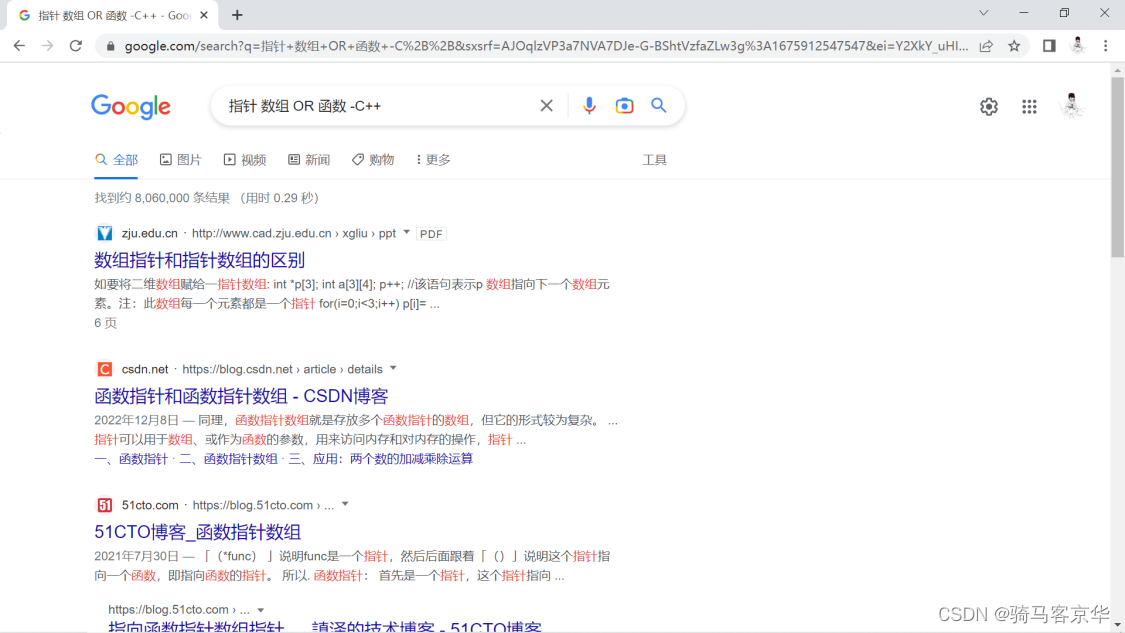Click the 51cto.com favicon
Image resolution: width=1125 pixels, height=633 pixels.
point(105,505)
